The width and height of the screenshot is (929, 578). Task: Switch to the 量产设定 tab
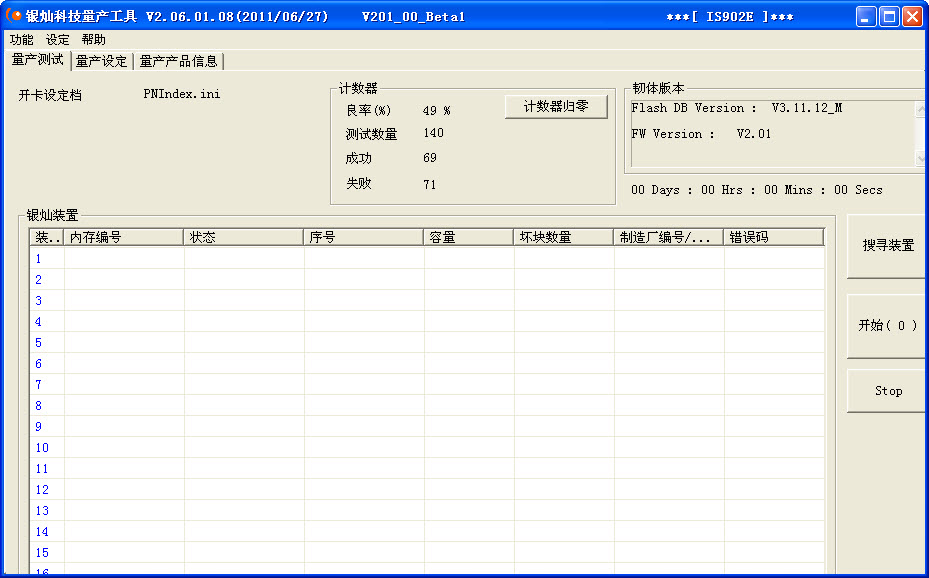click(102, 61)
